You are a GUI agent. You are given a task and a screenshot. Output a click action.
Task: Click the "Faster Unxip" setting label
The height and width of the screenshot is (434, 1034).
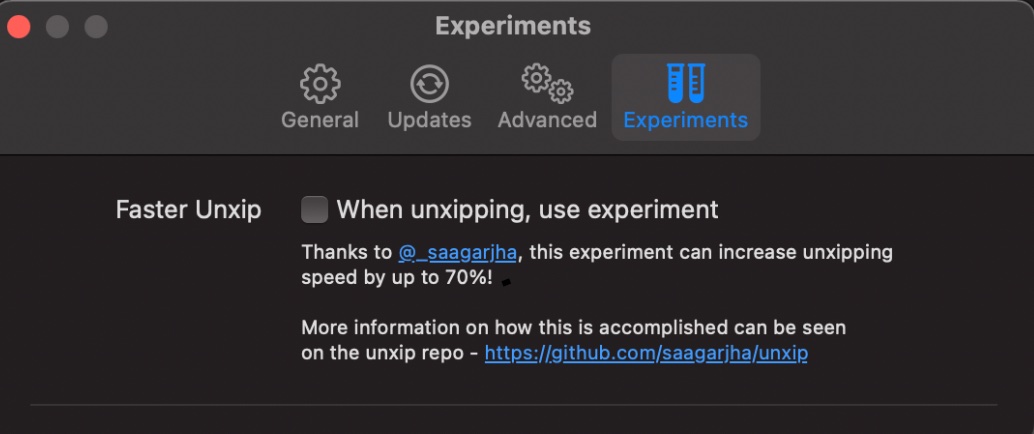pyautogui.click(x=188, y=210)
